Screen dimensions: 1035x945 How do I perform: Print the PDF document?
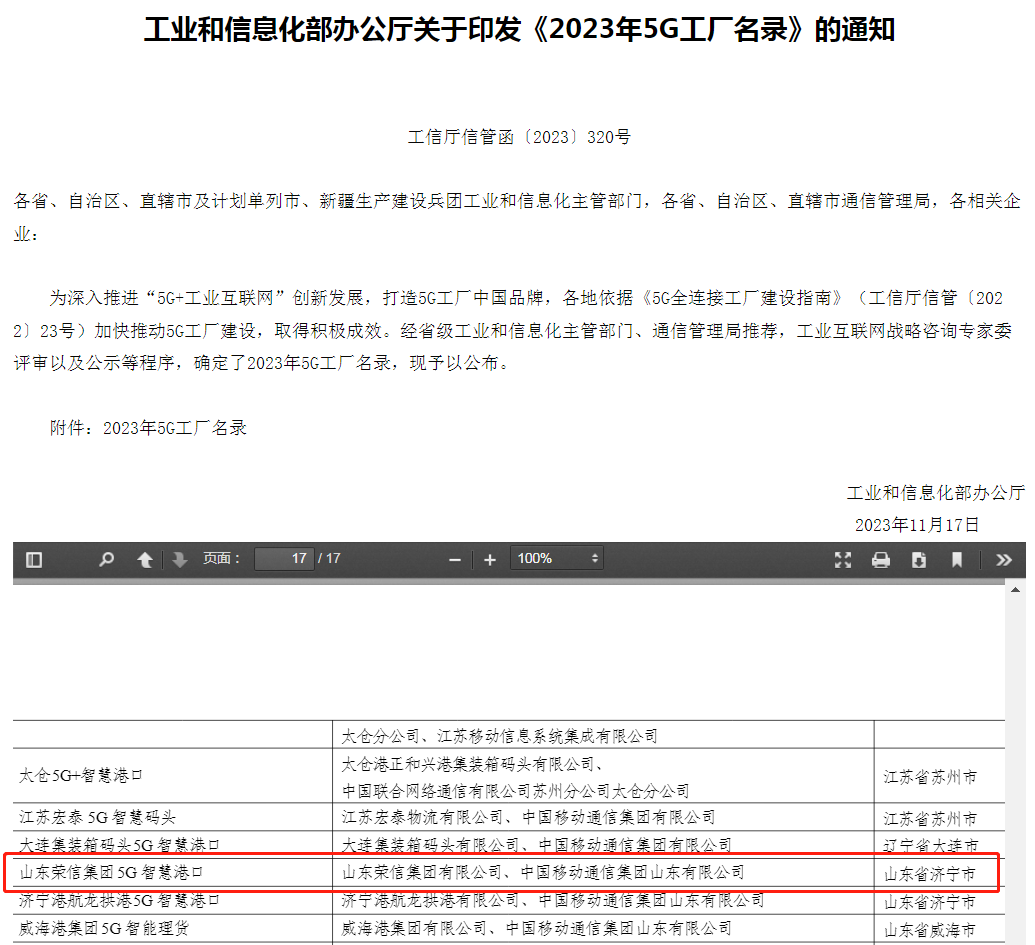tap(881, 560)
